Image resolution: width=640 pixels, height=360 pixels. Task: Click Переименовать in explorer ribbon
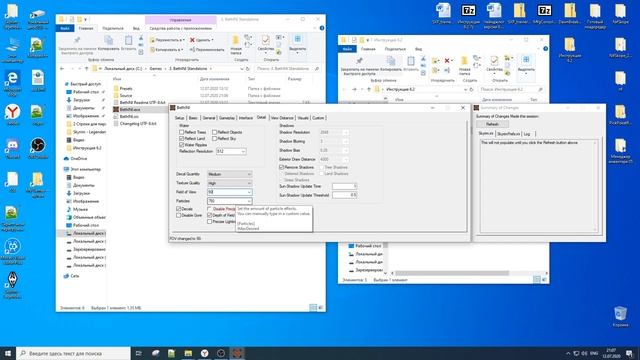point(207,50)
